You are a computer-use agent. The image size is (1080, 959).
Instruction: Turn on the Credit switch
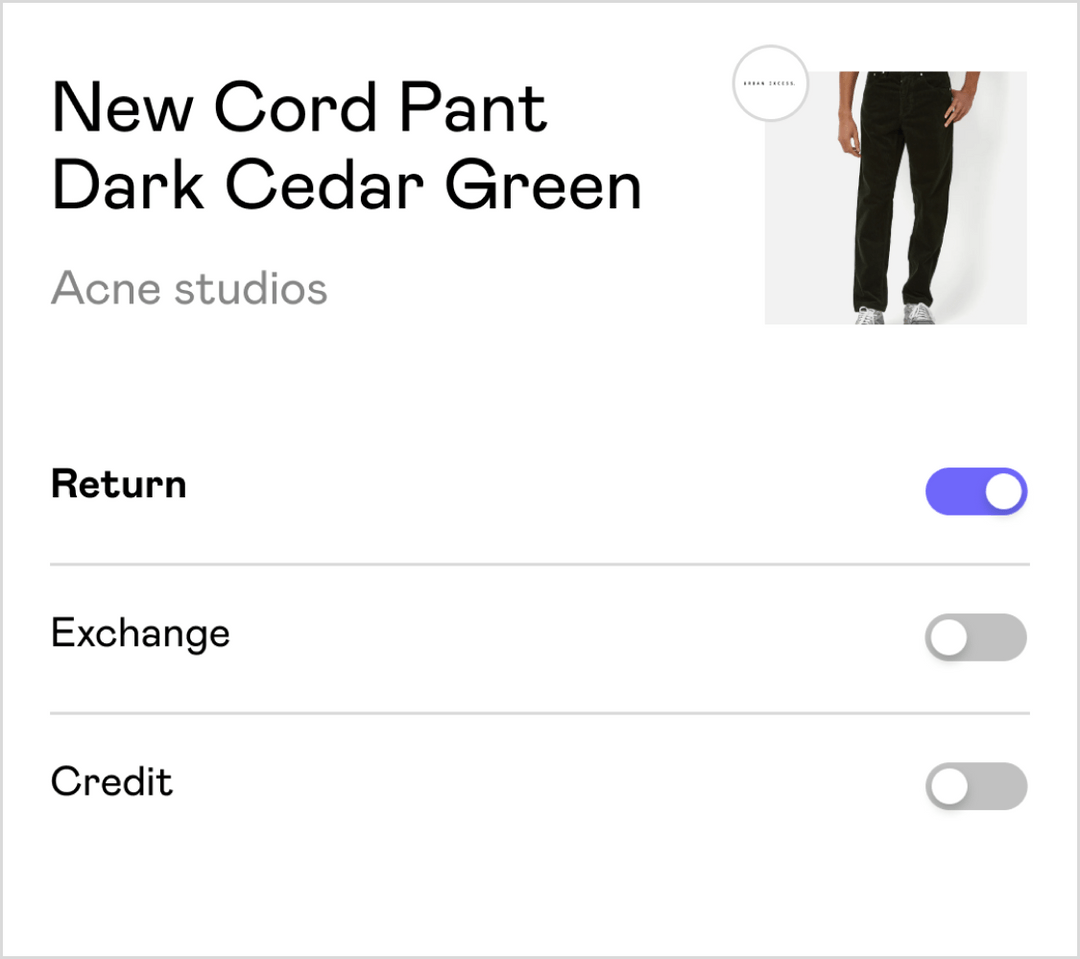976,786
